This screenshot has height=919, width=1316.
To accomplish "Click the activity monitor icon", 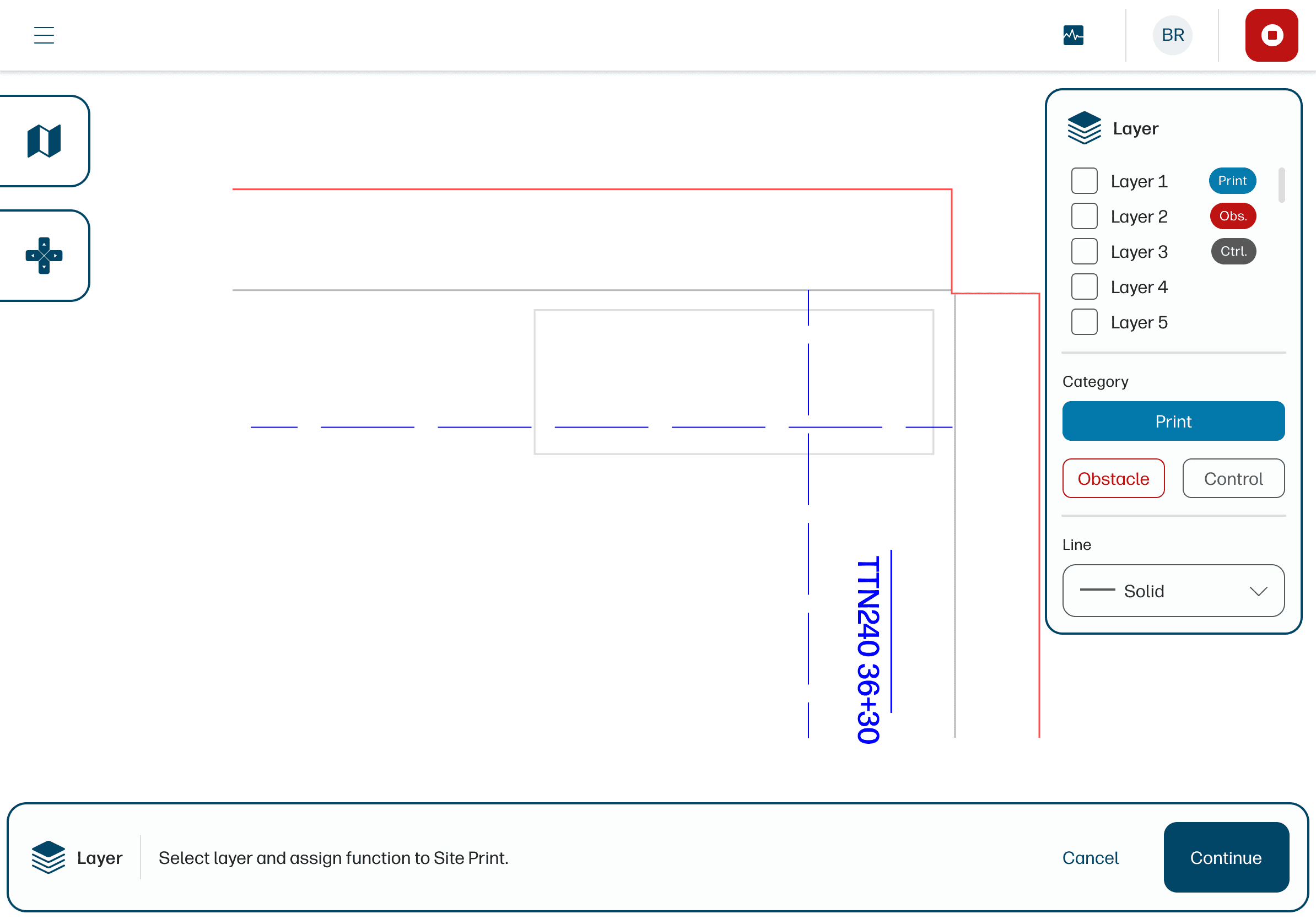I will 1073,35.
